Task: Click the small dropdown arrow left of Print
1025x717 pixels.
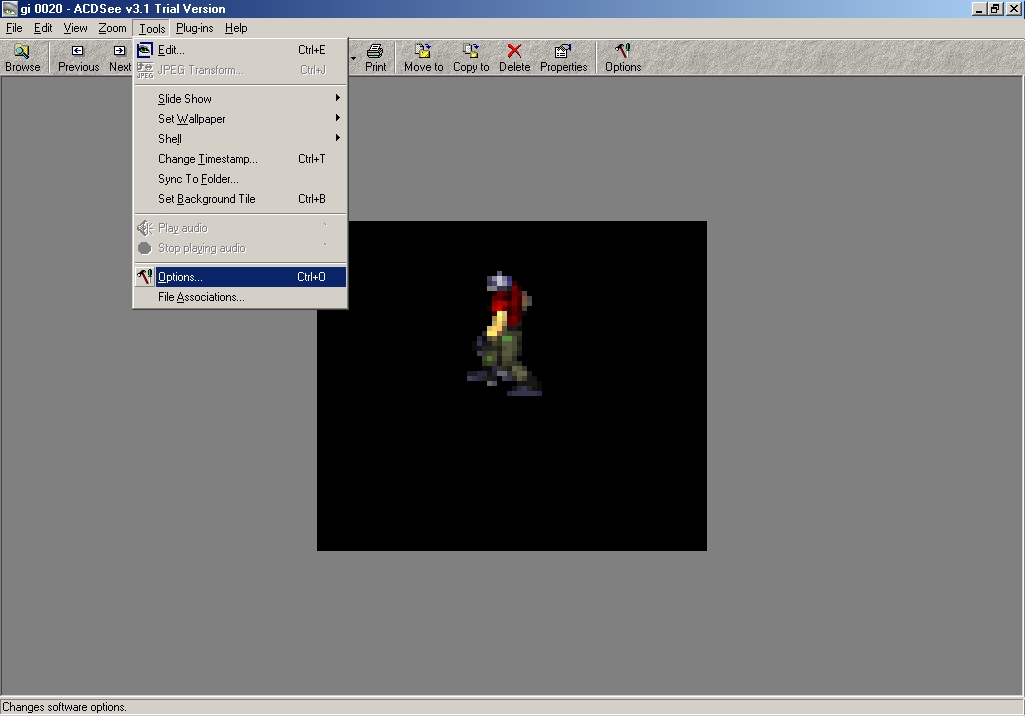Action: pyautogui.click(x=353, y=59)
